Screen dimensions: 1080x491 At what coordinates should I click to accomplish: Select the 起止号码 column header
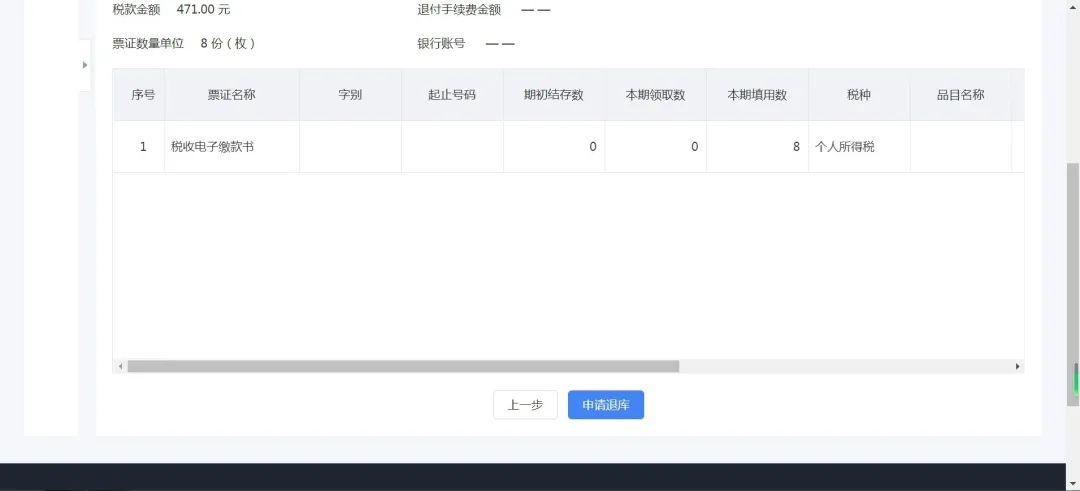pos(452,95)
